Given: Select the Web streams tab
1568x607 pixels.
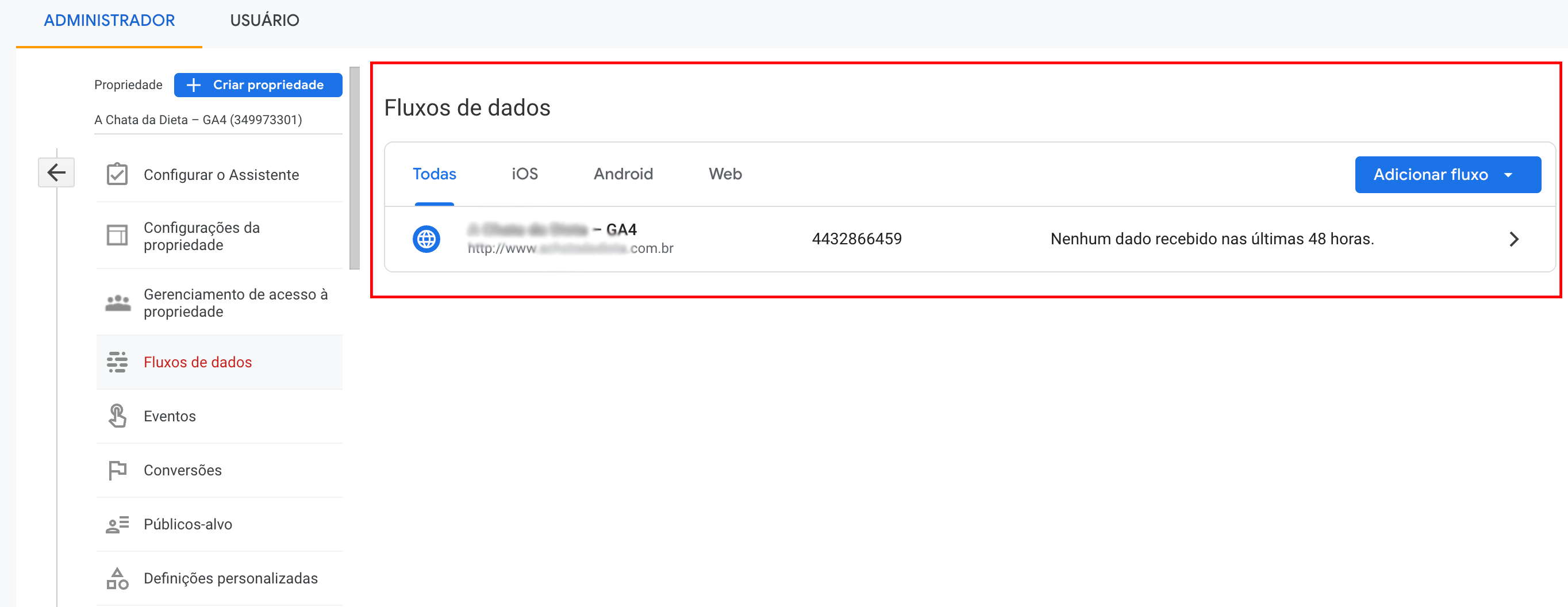Looking at the screenshot, I should click(x=724, y=174).
